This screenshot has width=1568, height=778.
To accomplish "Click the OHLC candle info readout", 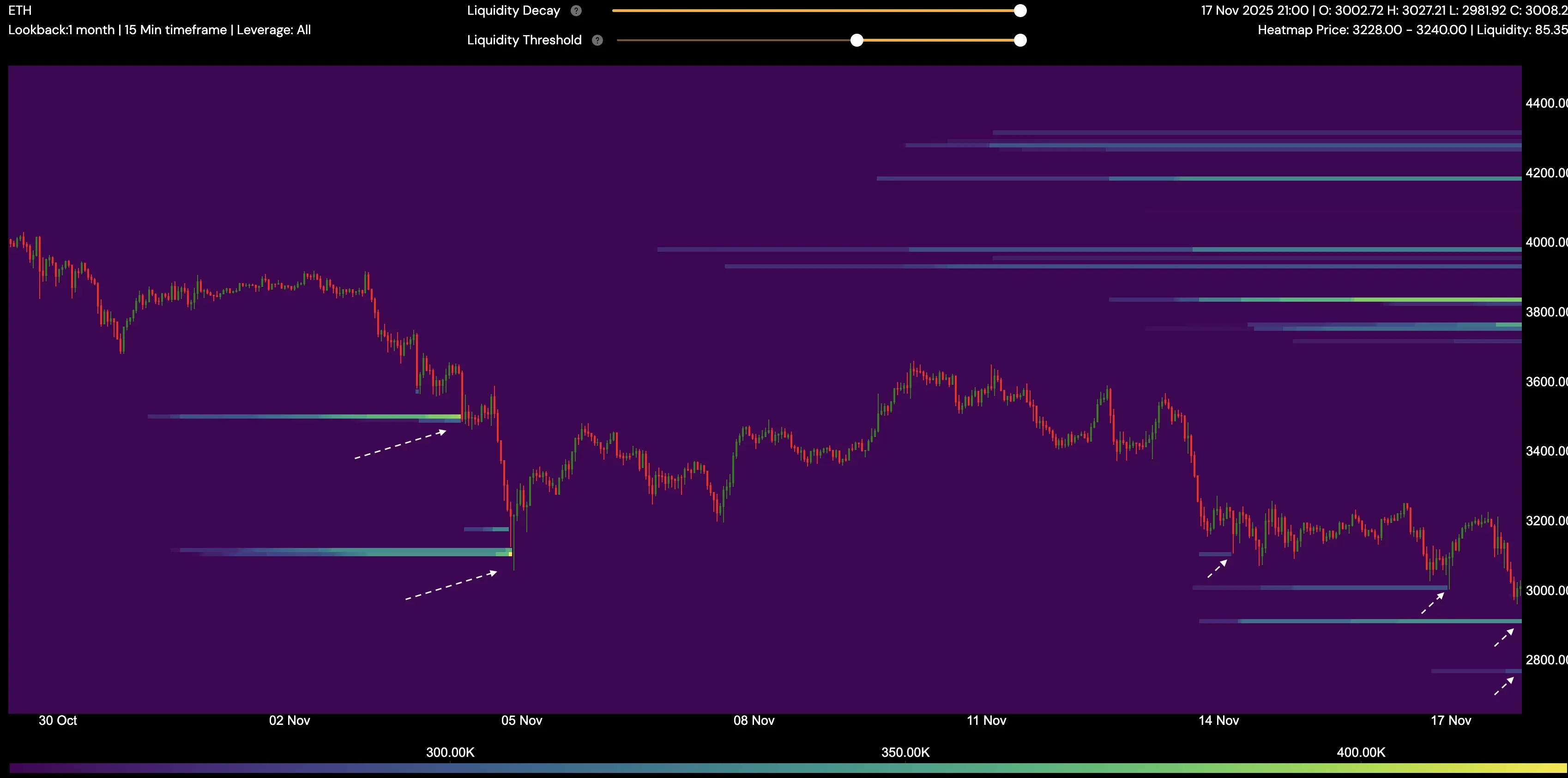I will [x=1383, y=10].
